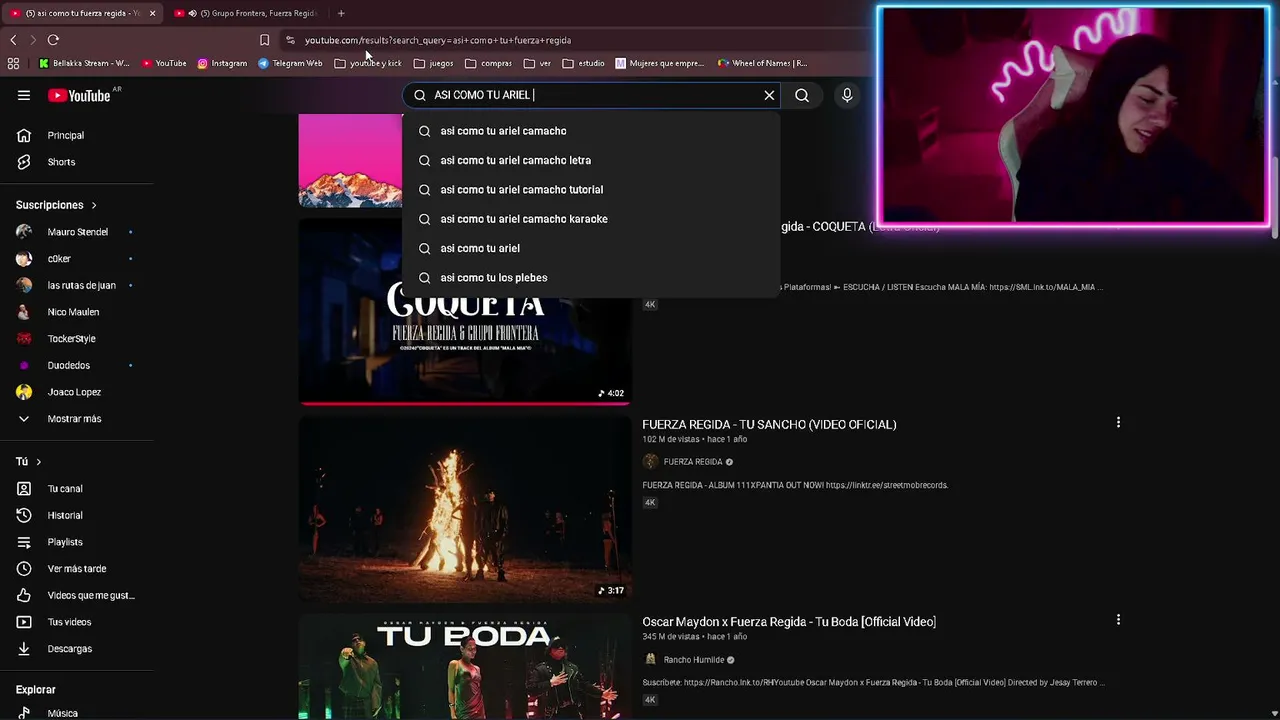The width and height of the screenshot is (1280, 720).
Task: Open the 'ver' bookmark folder
Action: (x=537, y=63)
